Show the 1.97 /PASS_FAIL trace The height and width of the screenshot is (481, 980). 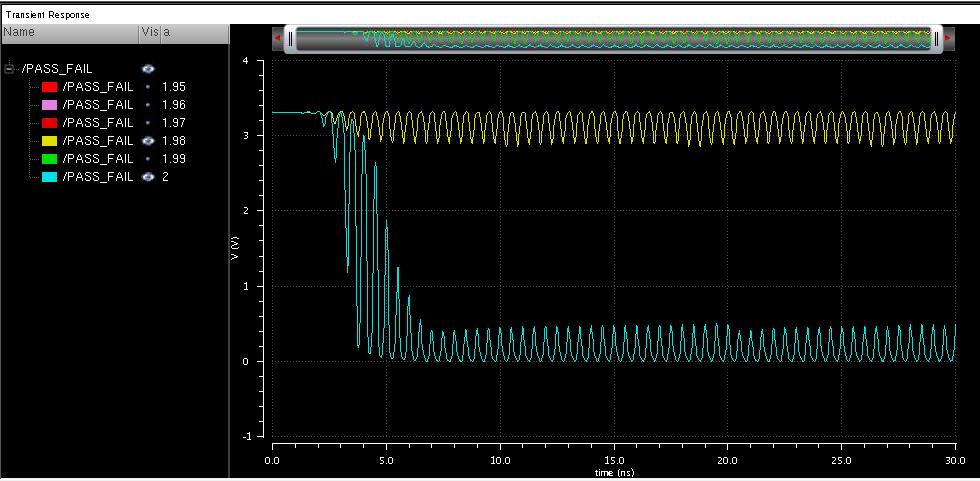[148, 122]
